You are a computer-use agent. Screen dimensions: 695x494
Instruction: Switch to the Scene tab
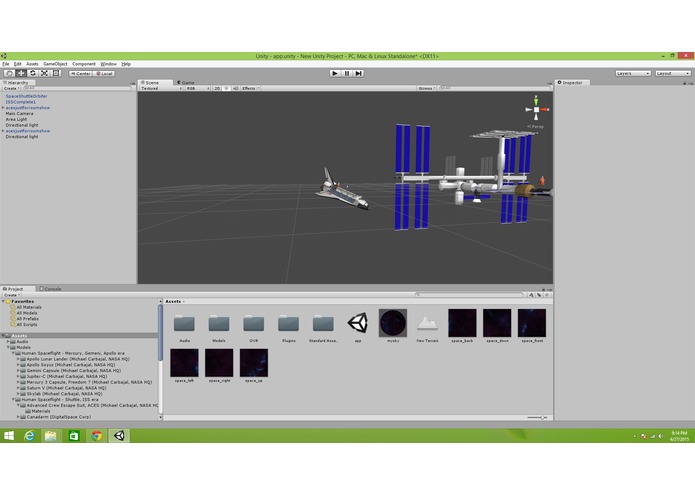(155, 82)
